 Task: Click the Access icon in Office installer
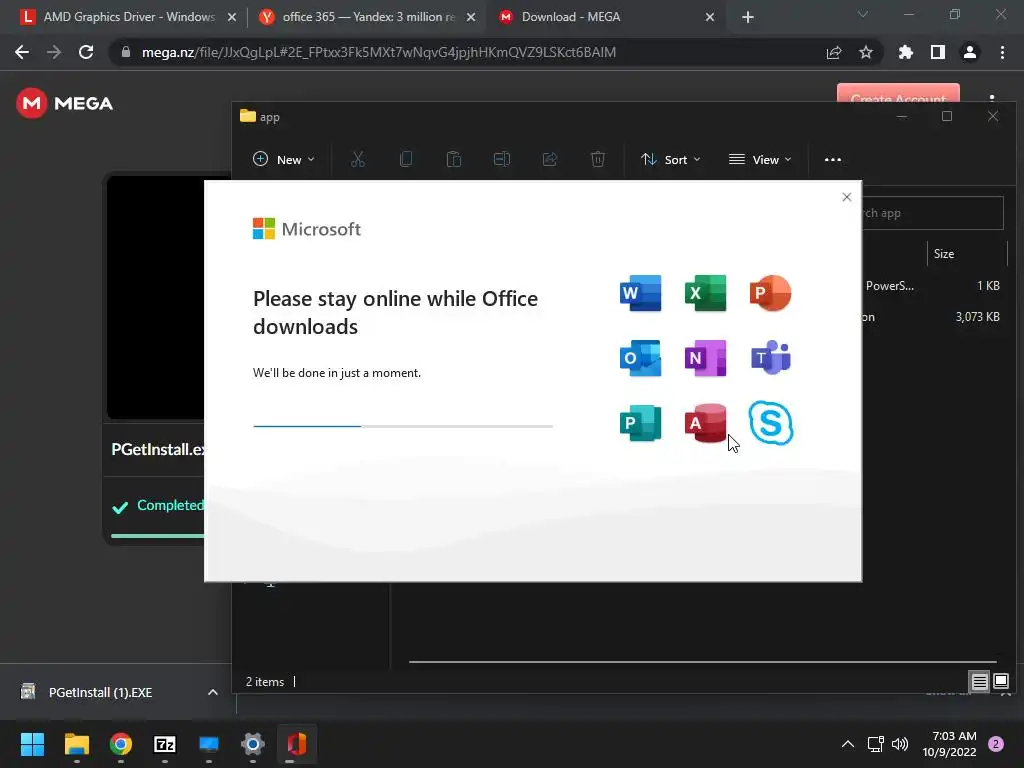coord(705,423)
